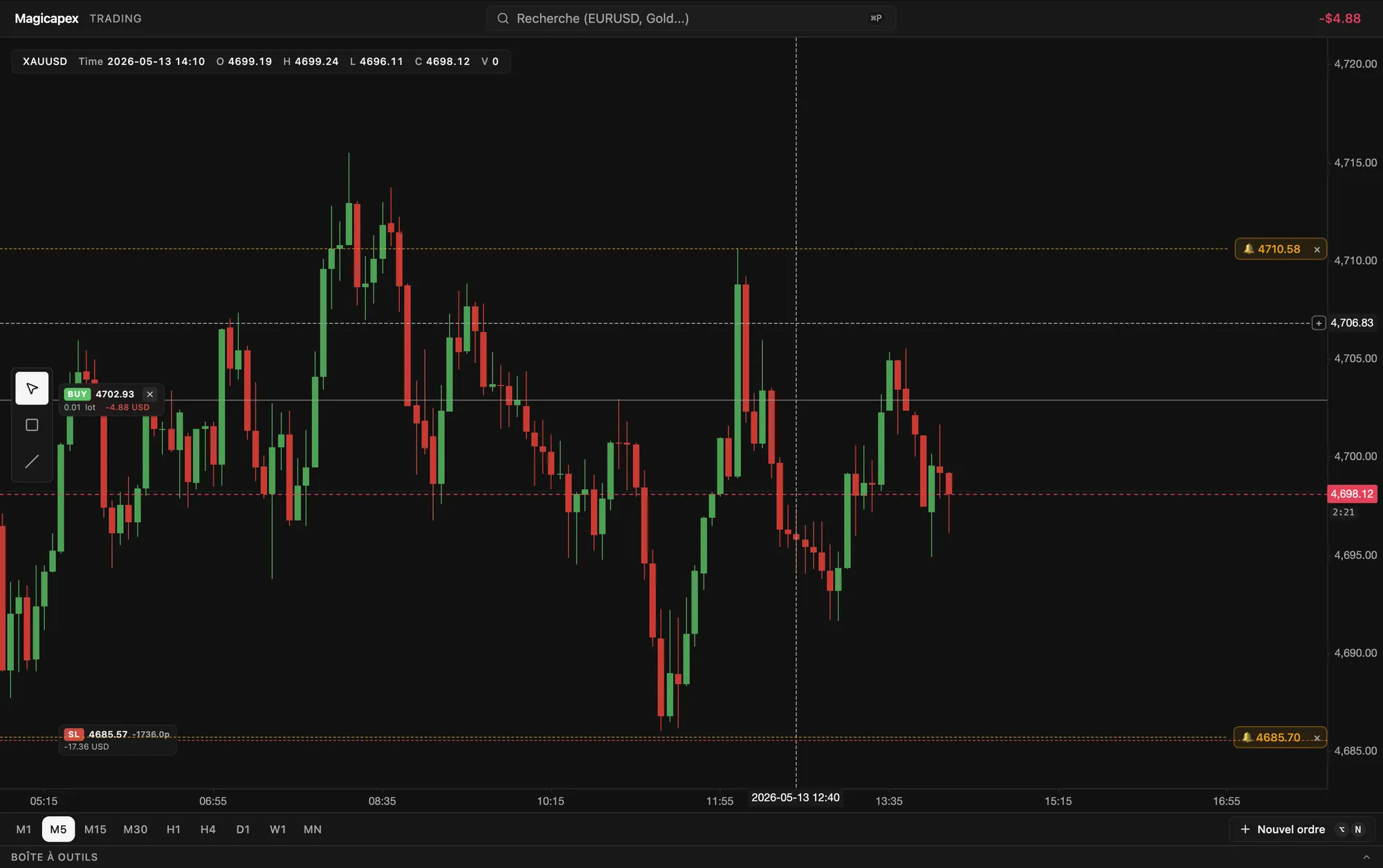1383x868 pixels.
Task: Click the TRADING header label
Action: click(116, 19)
